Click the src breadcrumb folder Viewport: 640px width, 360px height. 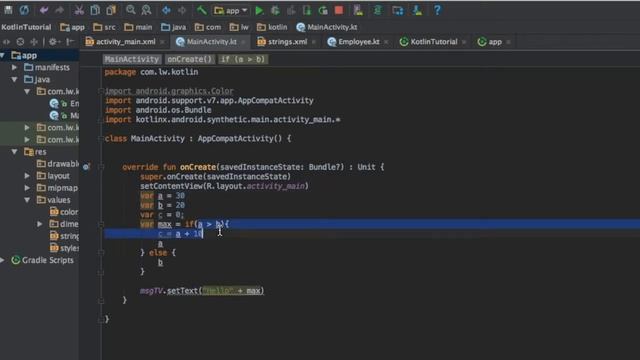(x=104, y=27)
